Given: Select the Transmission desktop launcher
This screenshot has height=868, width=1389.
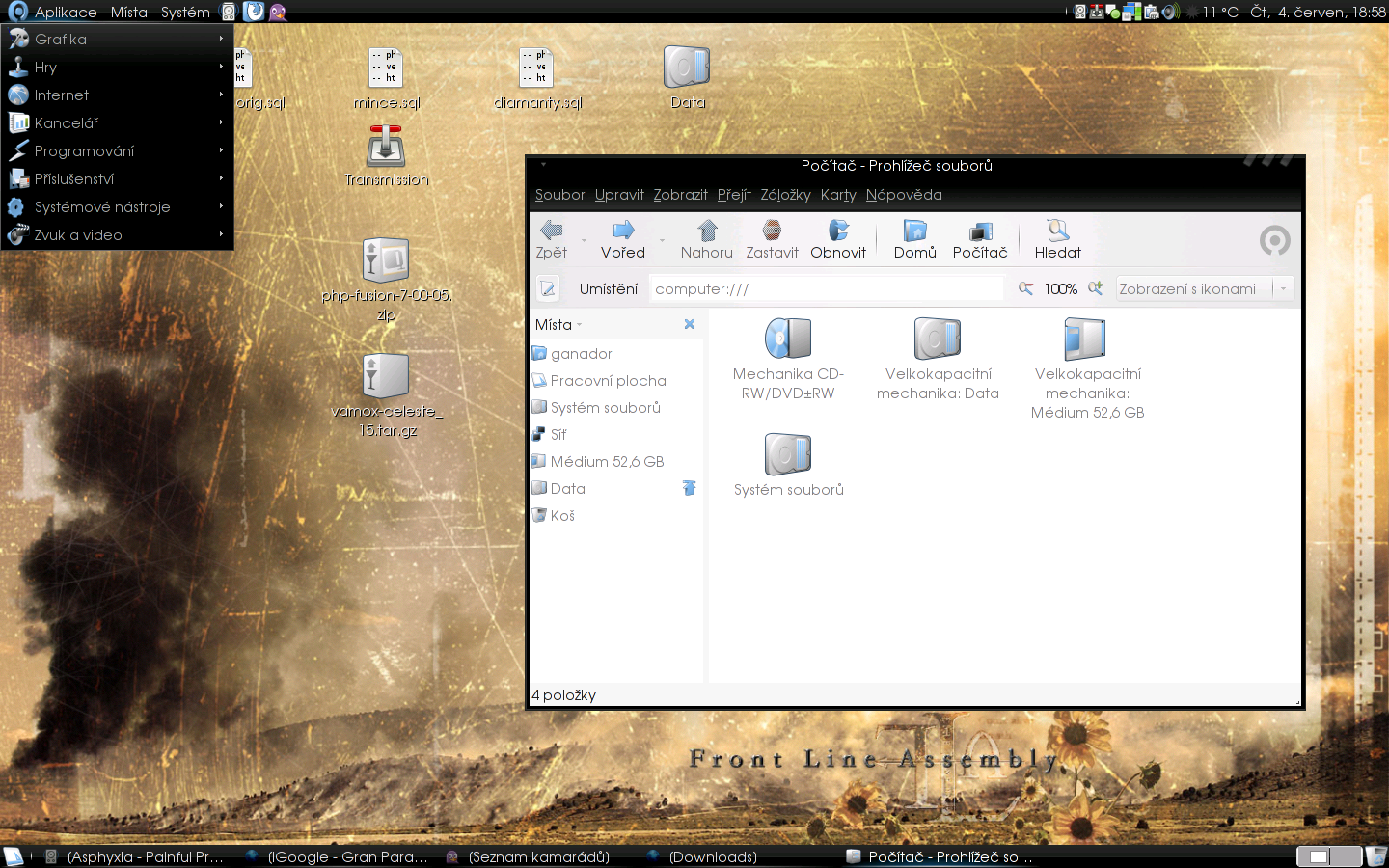Looking at the screenshot, I should click(x=387, y=156).
